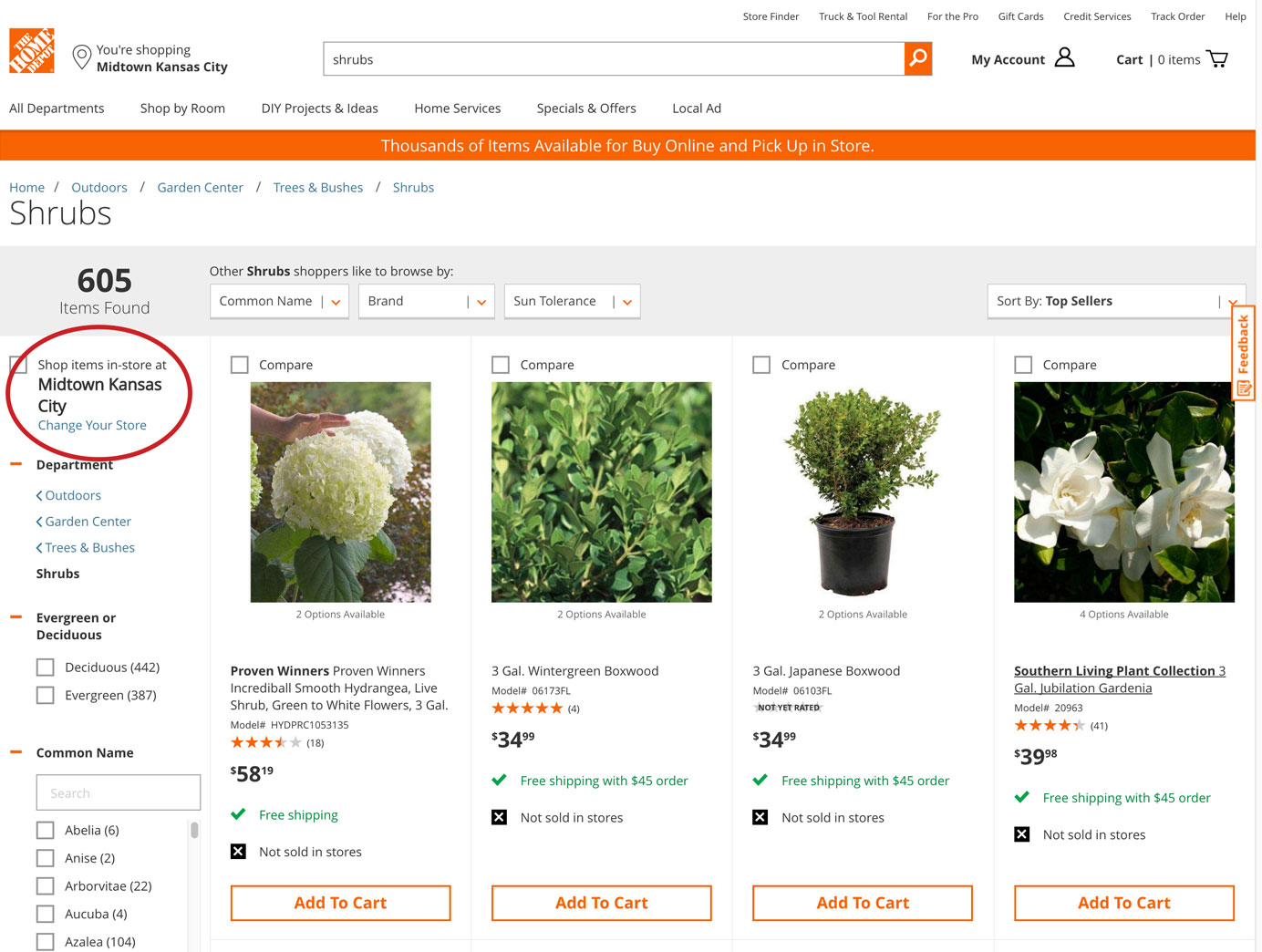Add Incrediball Hydrangea to cart
The image size is (1262, 952).
coord(340,903)
